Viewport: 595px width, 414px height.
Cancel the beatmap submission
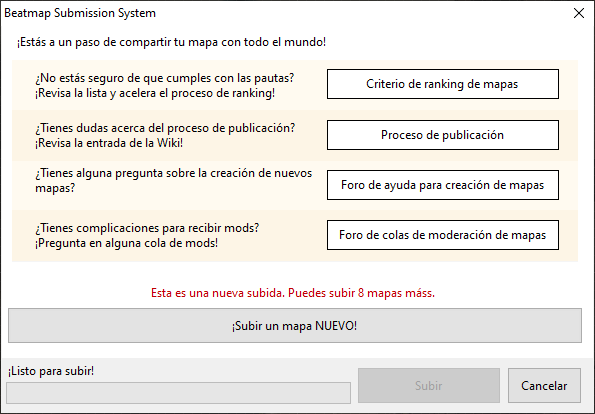544,386
